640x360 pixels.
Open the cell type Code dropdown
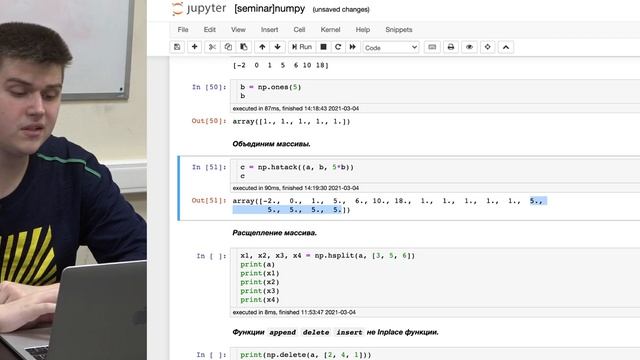pos(391,47)
